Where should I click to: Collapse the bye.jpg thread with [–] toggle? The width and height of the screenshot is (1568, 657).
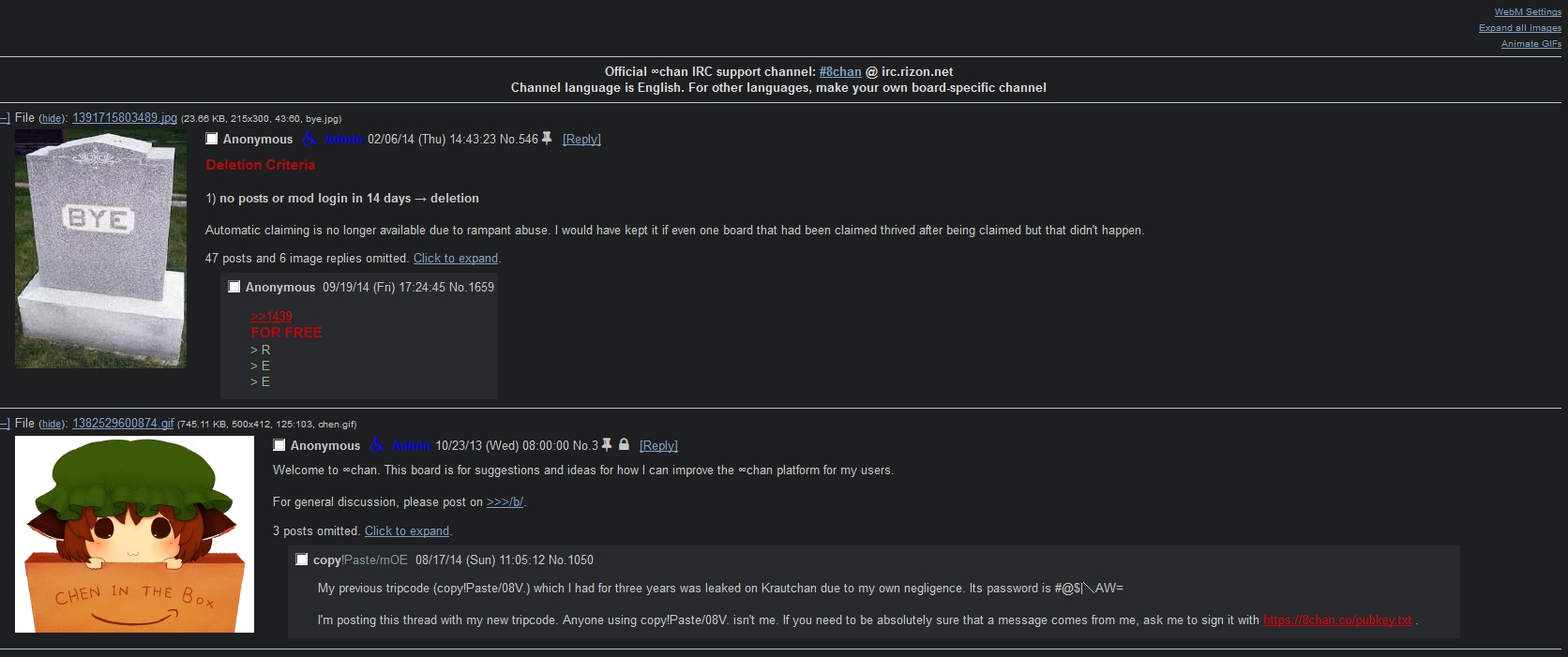5,118
